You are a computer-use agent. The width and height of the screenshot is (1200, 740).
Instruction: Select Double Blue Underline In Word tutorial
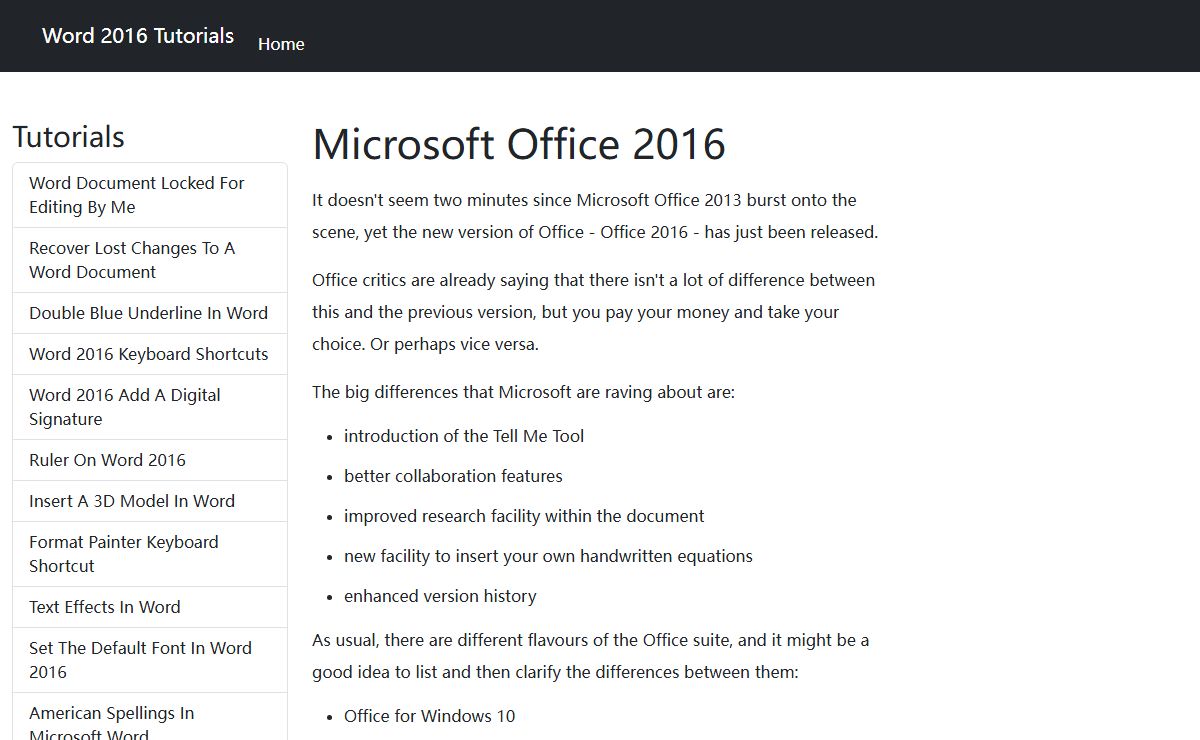point(148,313)
